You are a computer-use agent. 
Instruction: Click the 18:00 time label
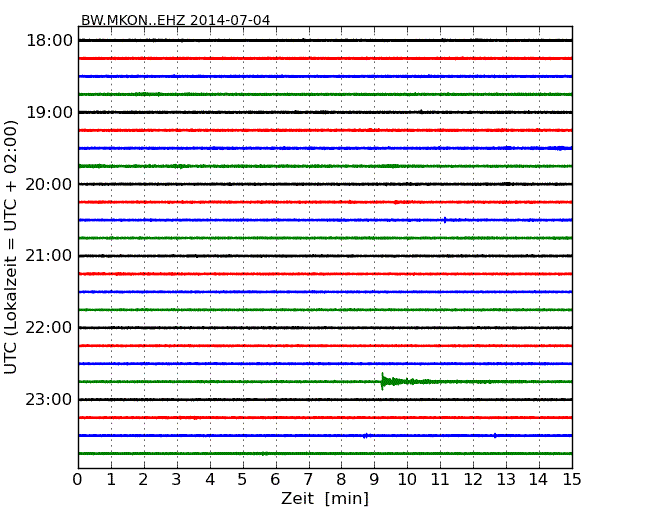(x=49, y=41)
